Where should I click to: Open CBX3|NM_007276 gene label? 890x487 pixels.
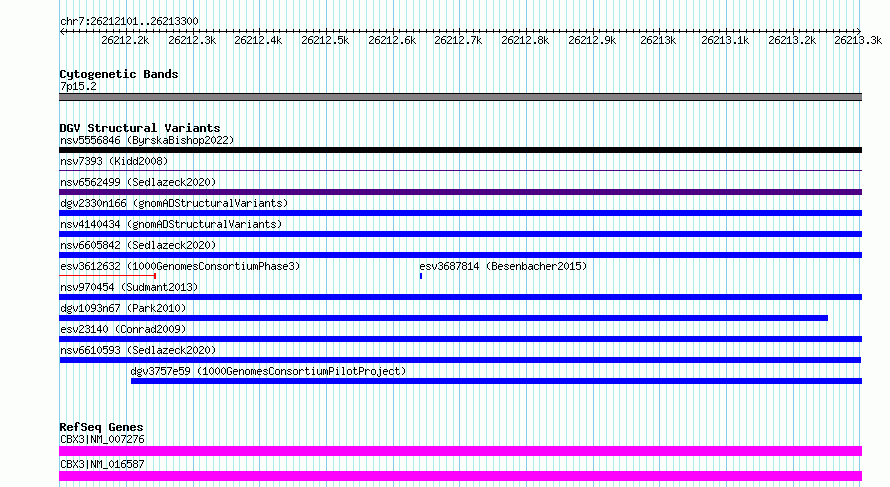pyautogui.click(x=102, y=439)
